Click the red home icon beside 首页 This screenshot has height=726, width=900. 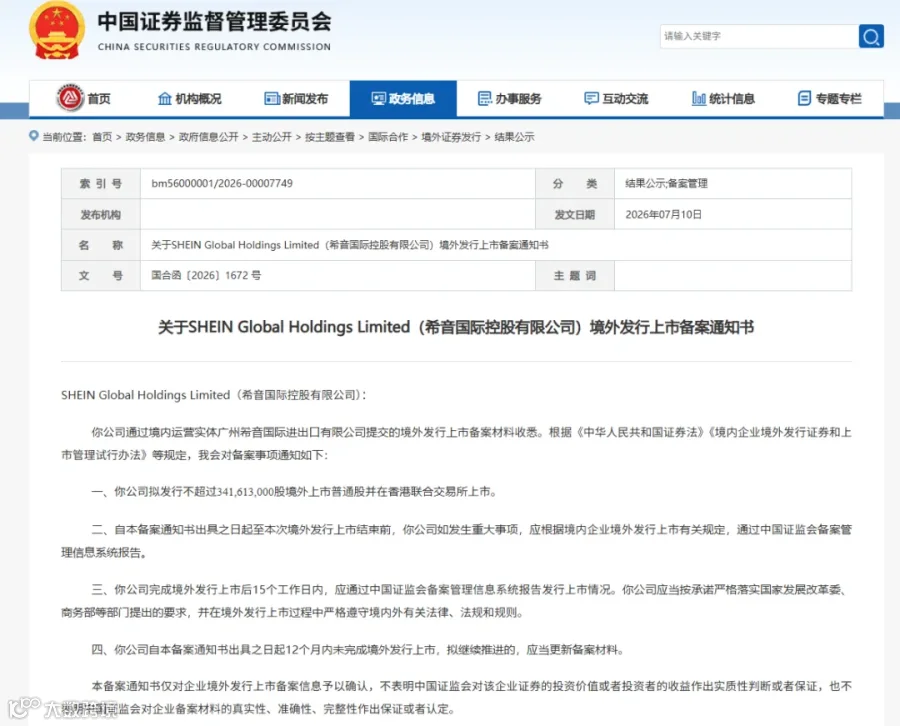70,98
